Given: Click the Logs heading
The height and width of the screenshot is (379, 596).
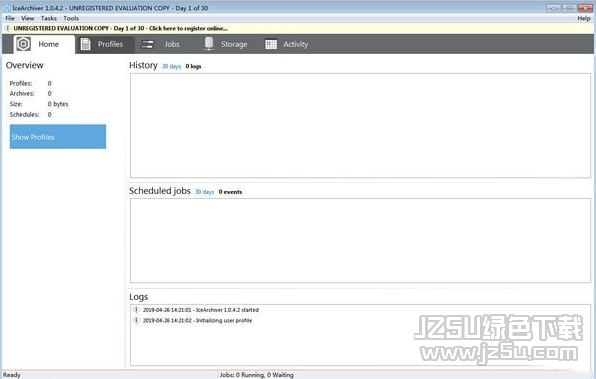Looking at the screenshot, I should click(139, 297).
